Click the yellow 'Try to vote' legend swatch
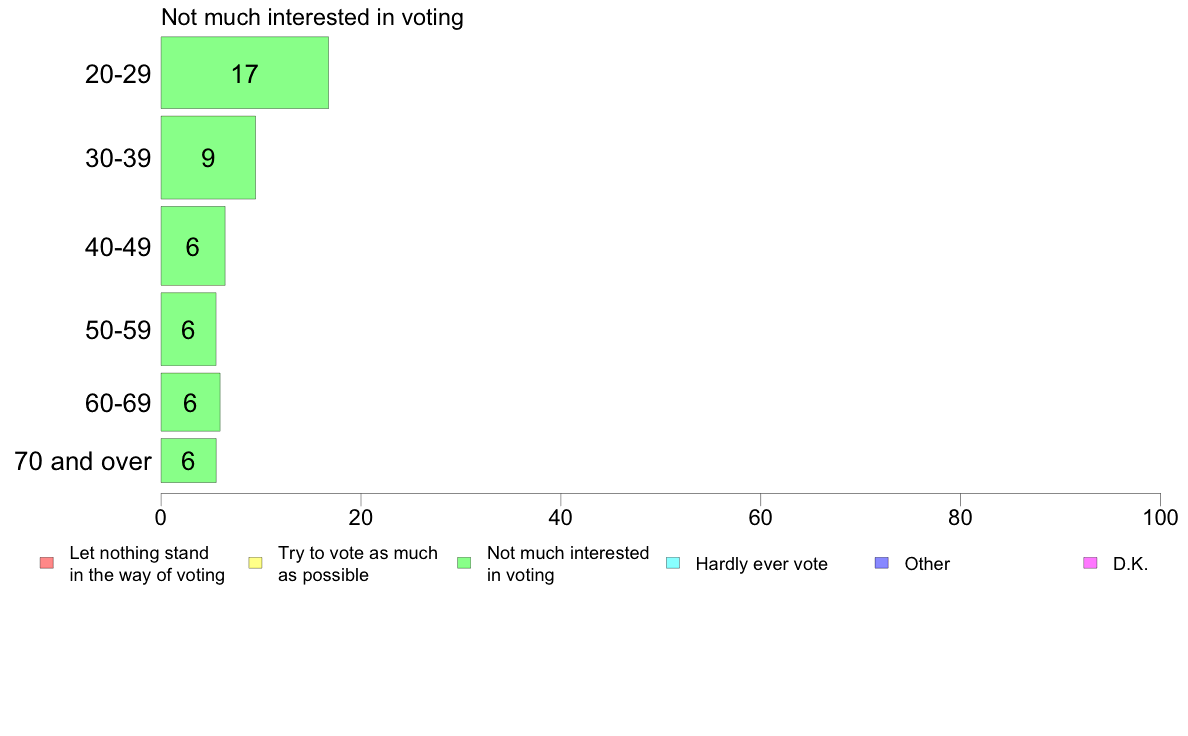 click(x=255, y=563)
